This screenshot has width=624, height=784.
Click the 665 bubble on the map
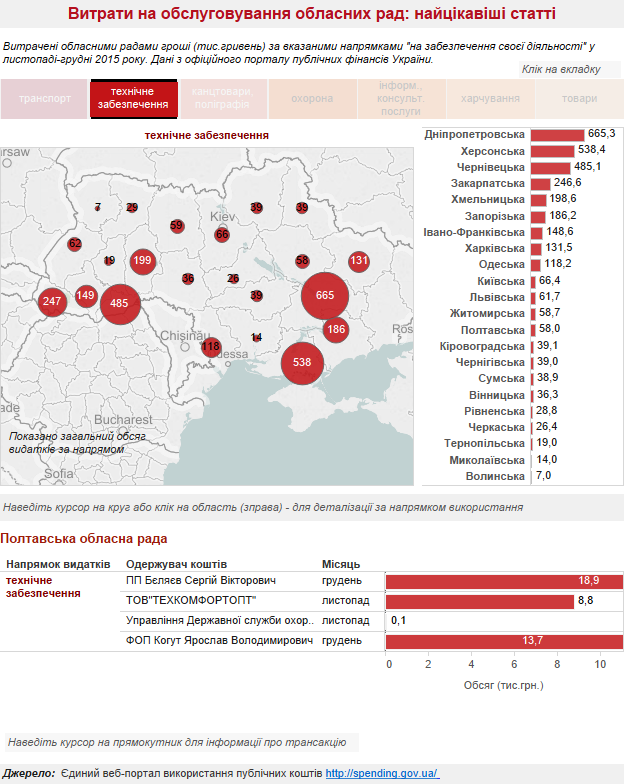325,295
